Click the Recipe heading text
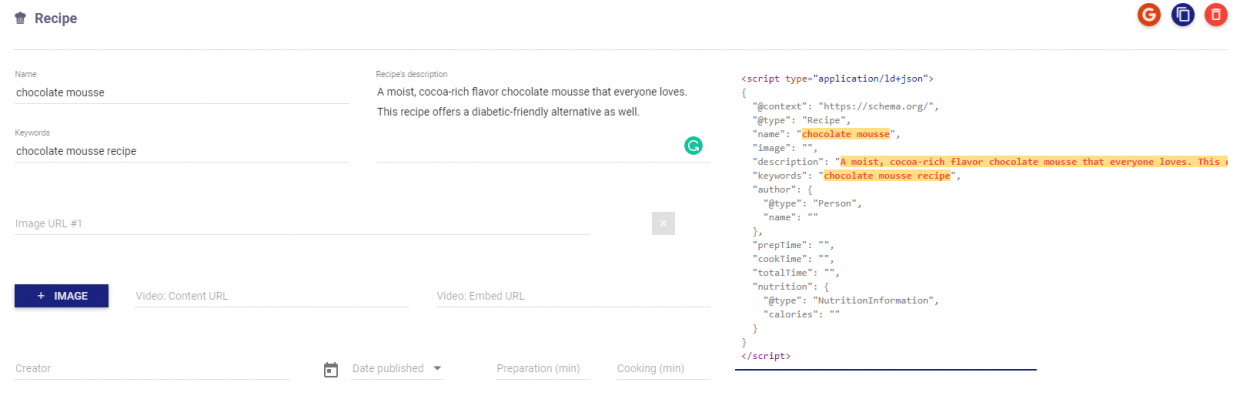This screenshot has height=416, width=1240. [56, 19]
